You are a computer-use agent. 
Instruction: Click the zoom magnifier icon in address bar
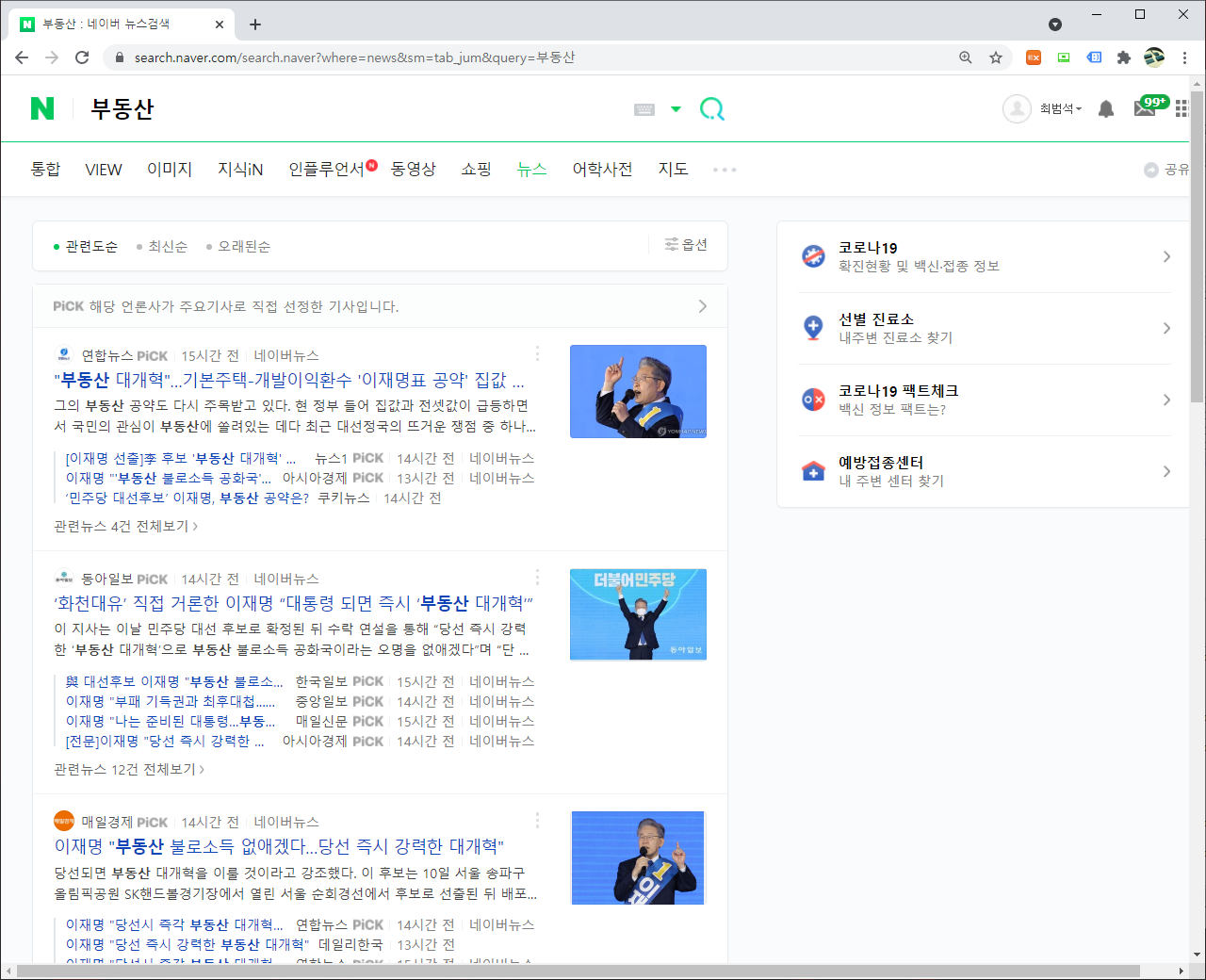[x=966, y=57]
